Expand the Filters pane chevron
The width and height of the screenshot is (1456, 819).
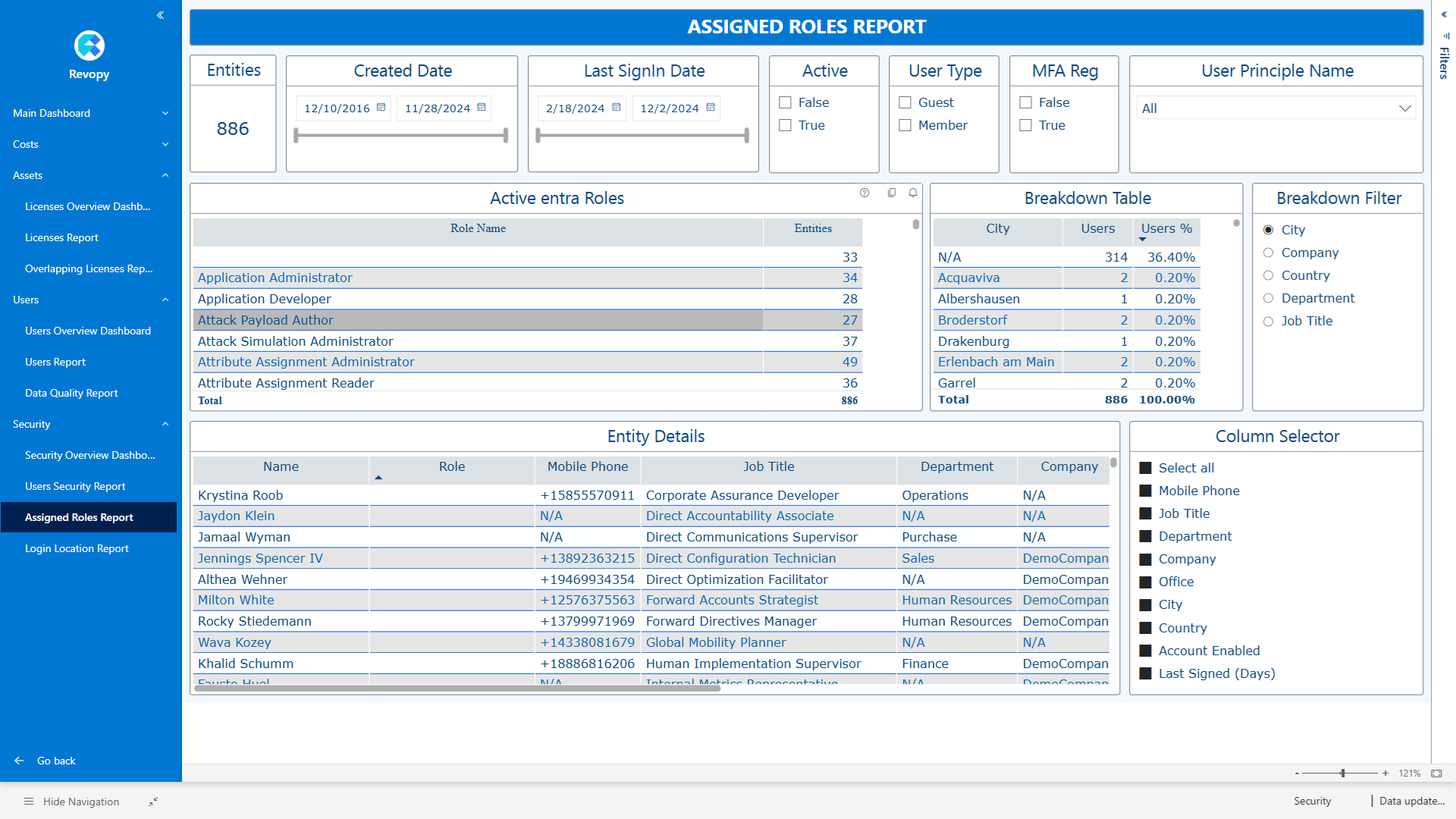(1444, 14)
